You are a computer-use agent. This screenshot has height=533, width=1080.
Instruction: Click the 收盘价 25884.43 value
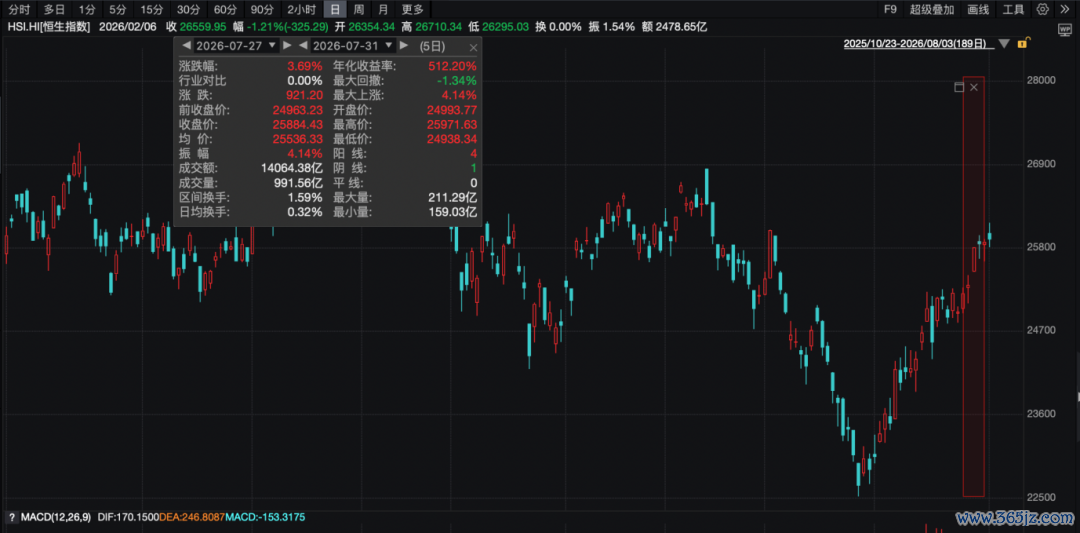point(298,125)
